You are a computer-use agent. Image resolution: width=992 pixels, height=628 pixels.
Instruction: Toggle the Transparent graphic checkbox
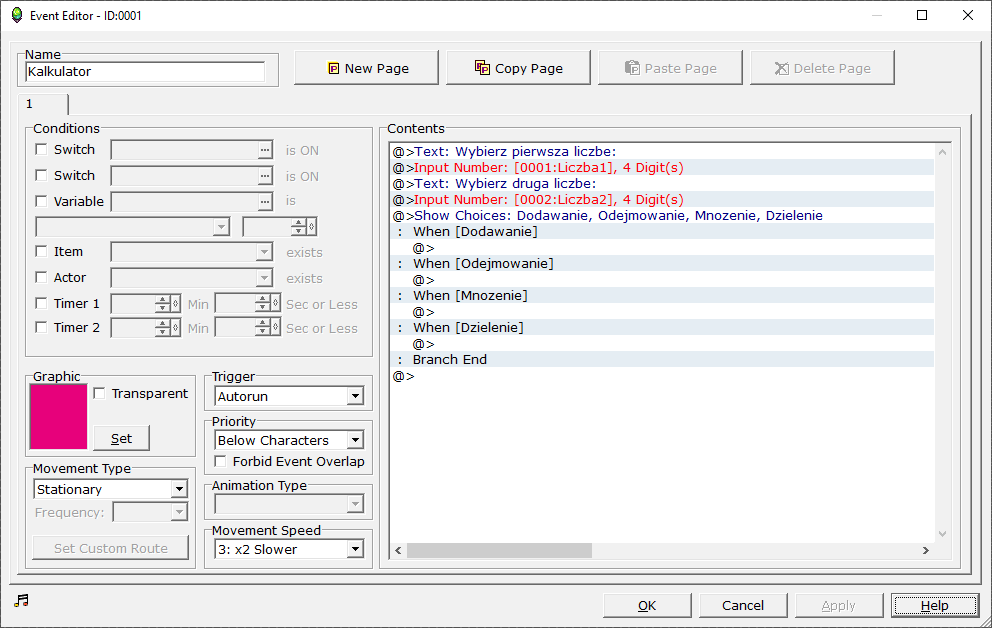tap(99, 393)
